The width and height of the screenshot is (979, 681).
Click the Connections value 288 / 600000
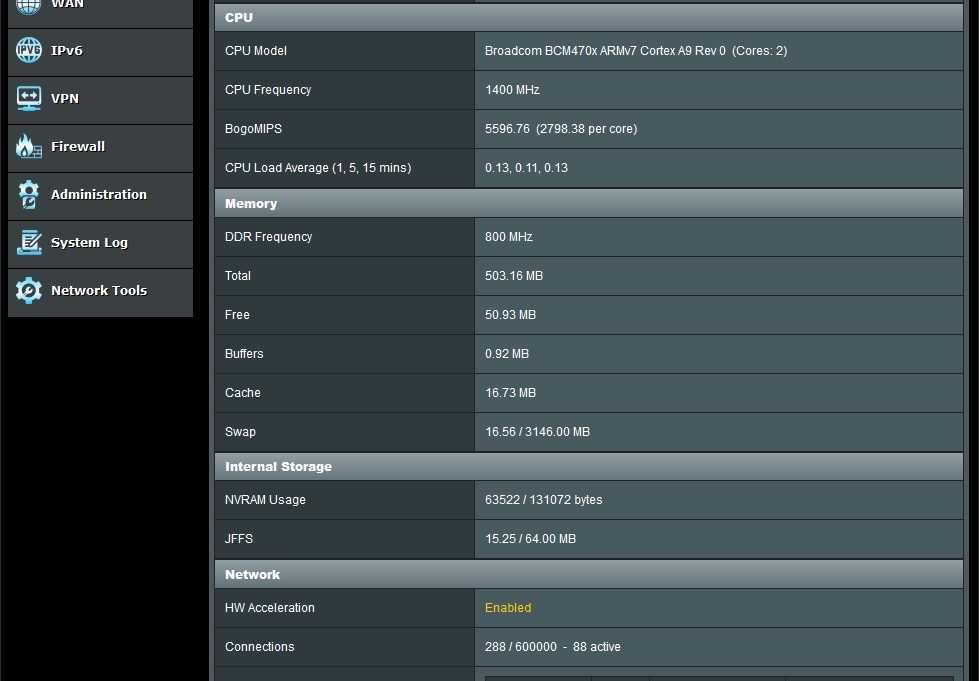553,647
